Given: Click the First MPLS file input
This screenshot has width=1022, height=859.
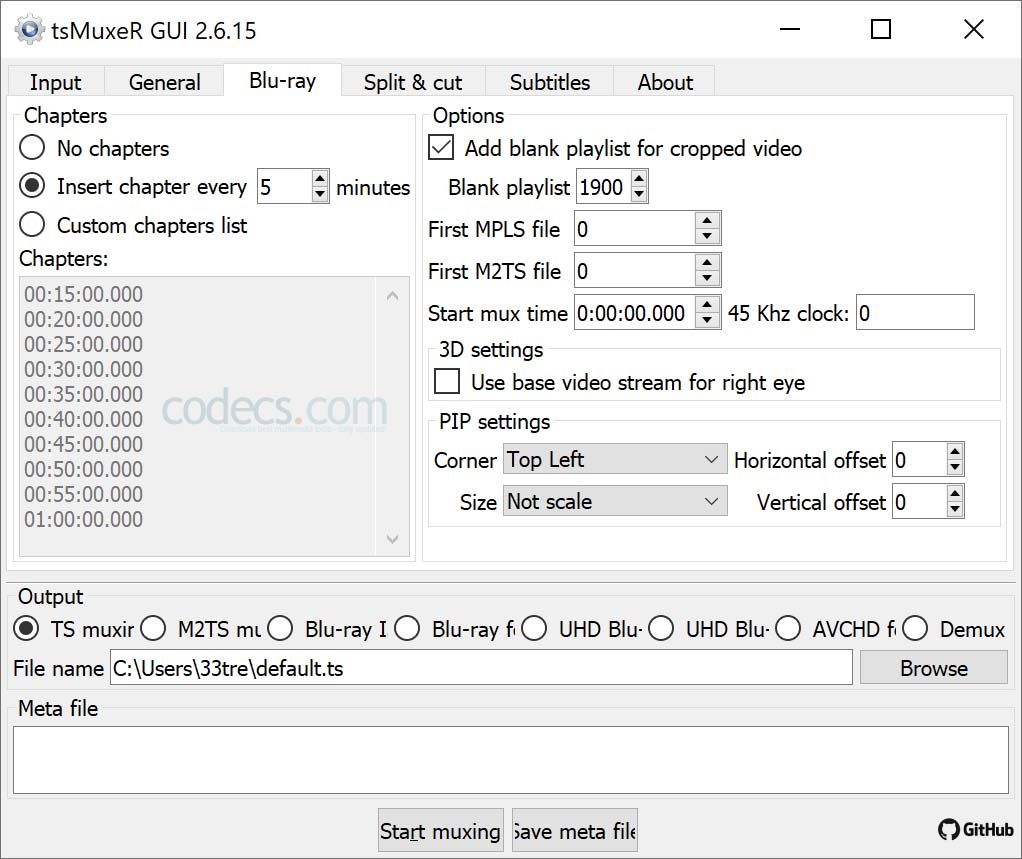Looking at the screenshot, I should (635, 229).
